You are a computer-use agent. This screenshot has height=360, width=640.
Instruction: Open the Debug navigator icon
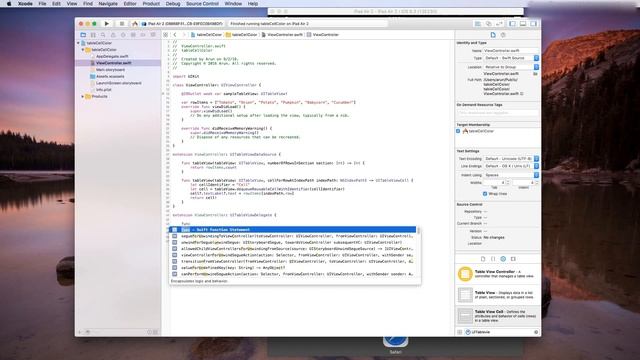pyautogui.click(x=133, y=35)
